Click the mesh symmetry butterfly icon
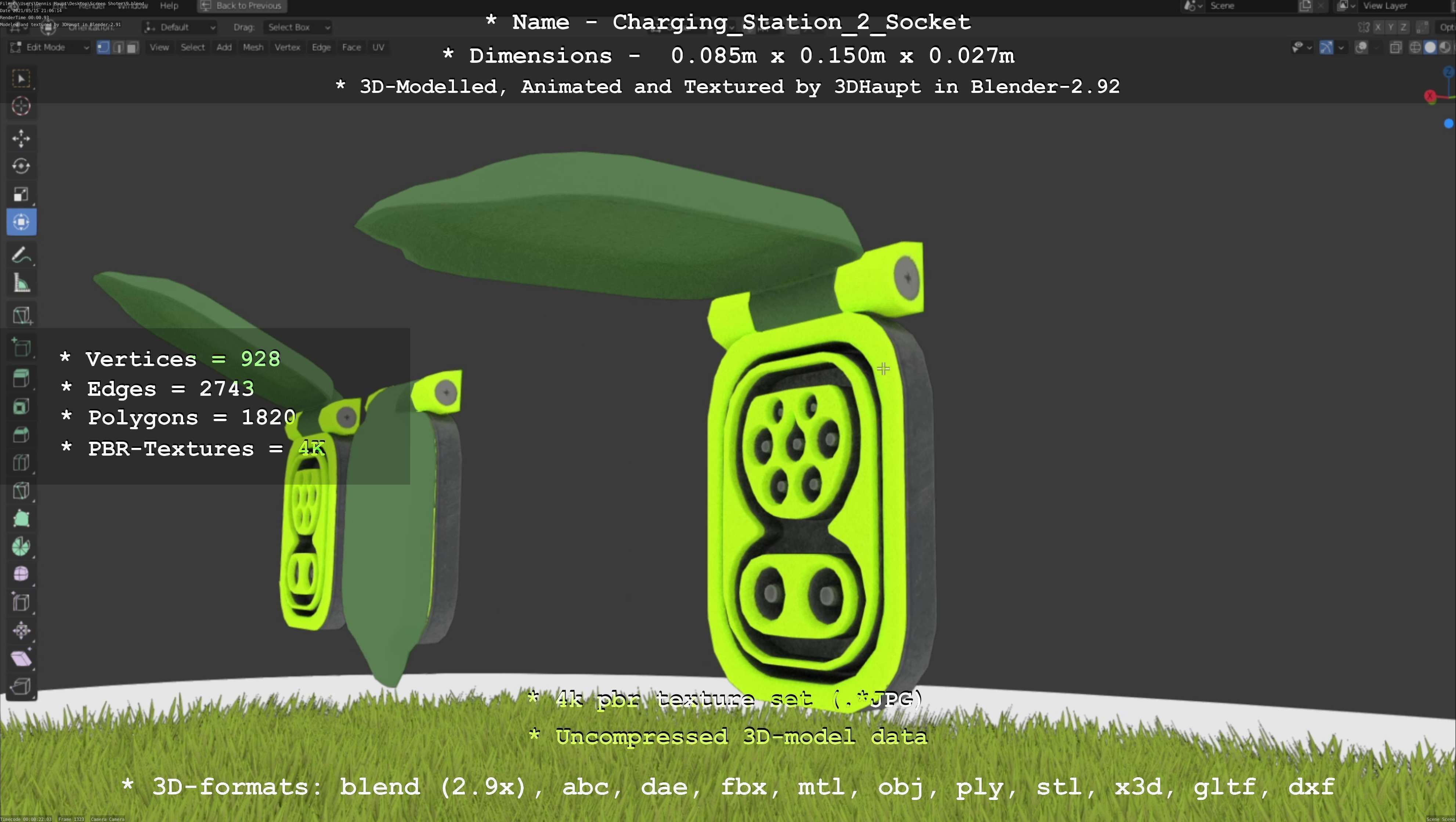 click(1364, 27)
